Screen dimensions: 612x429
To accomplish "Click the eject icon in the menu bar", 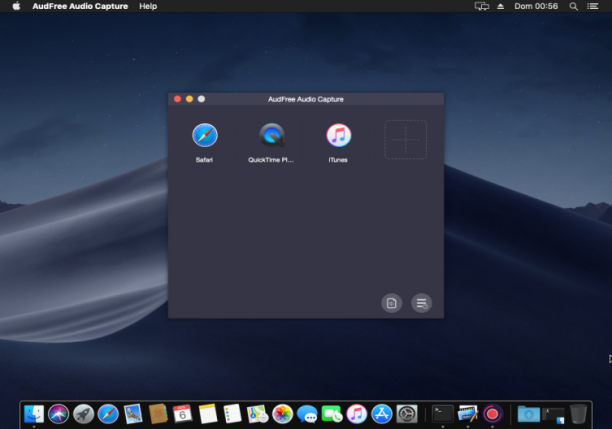I will 500,6.
